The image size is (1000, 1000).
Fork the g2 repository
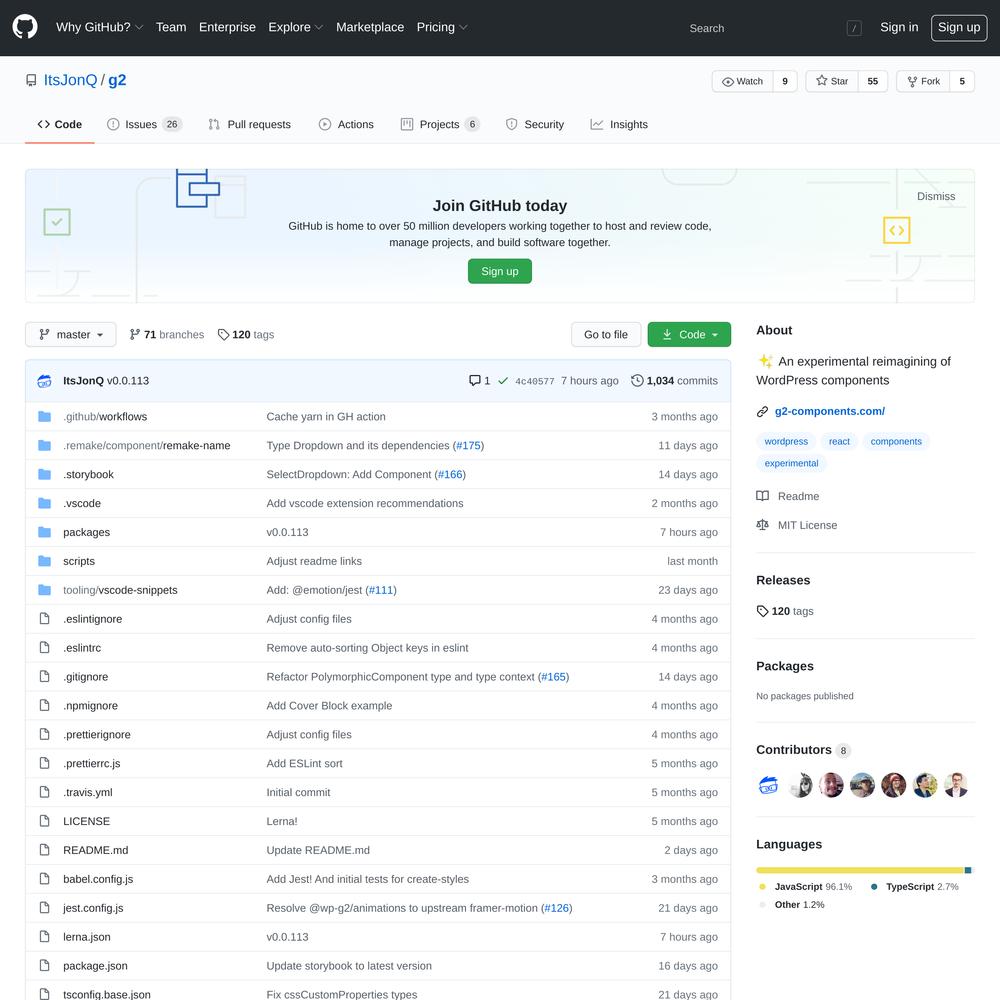pyautogui.click(x=923, y=82)
